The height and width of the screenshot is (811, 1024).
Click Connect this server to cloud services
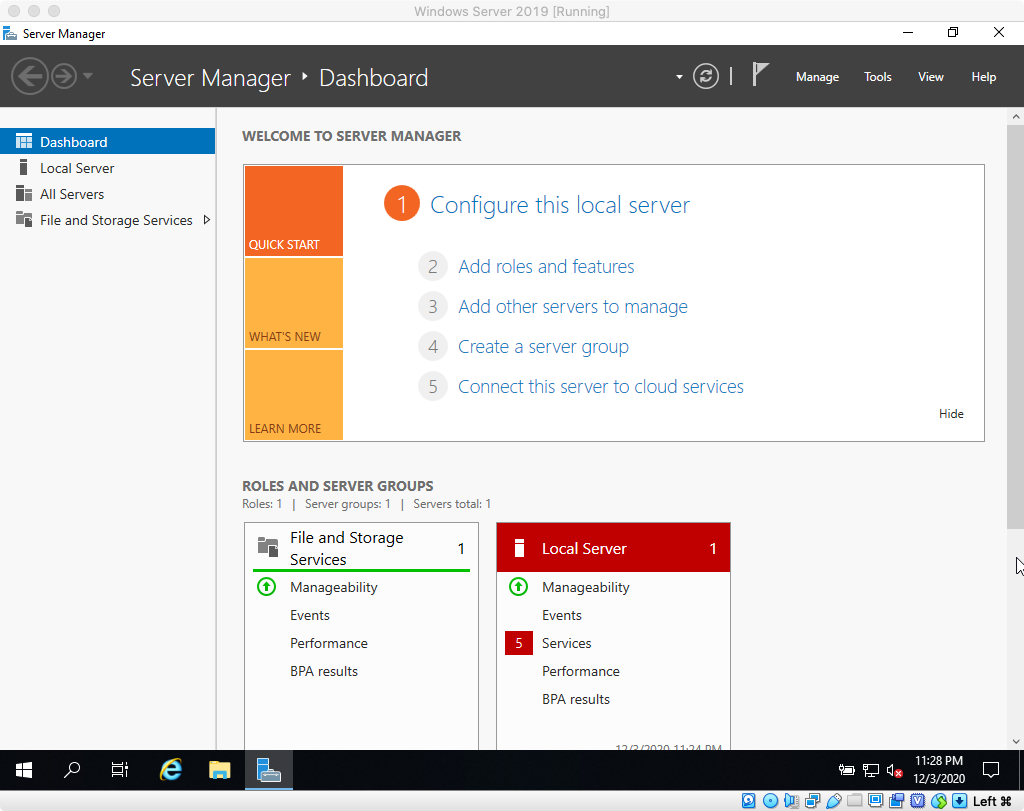click(601, 387)
